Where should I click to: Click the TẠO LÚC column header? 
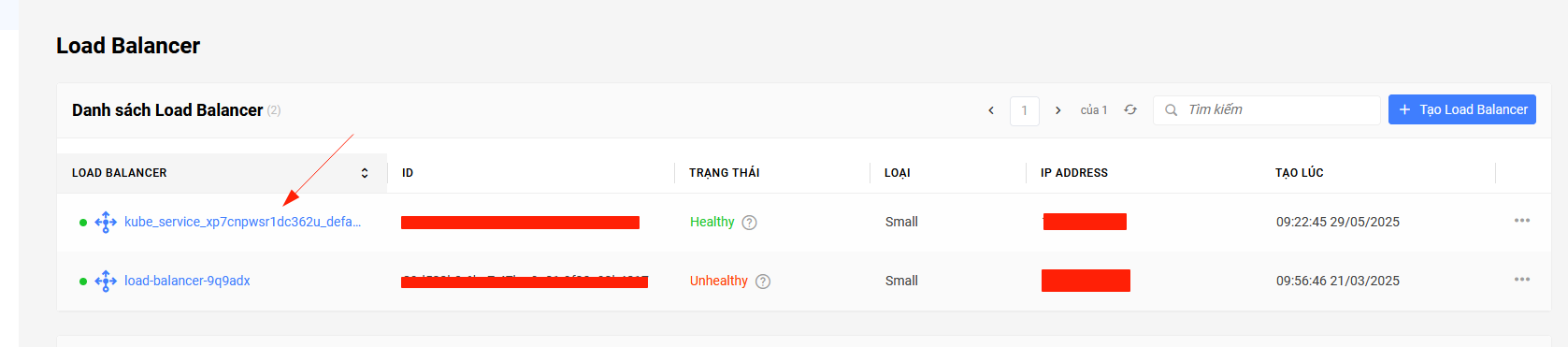[x=1300, y=173]
